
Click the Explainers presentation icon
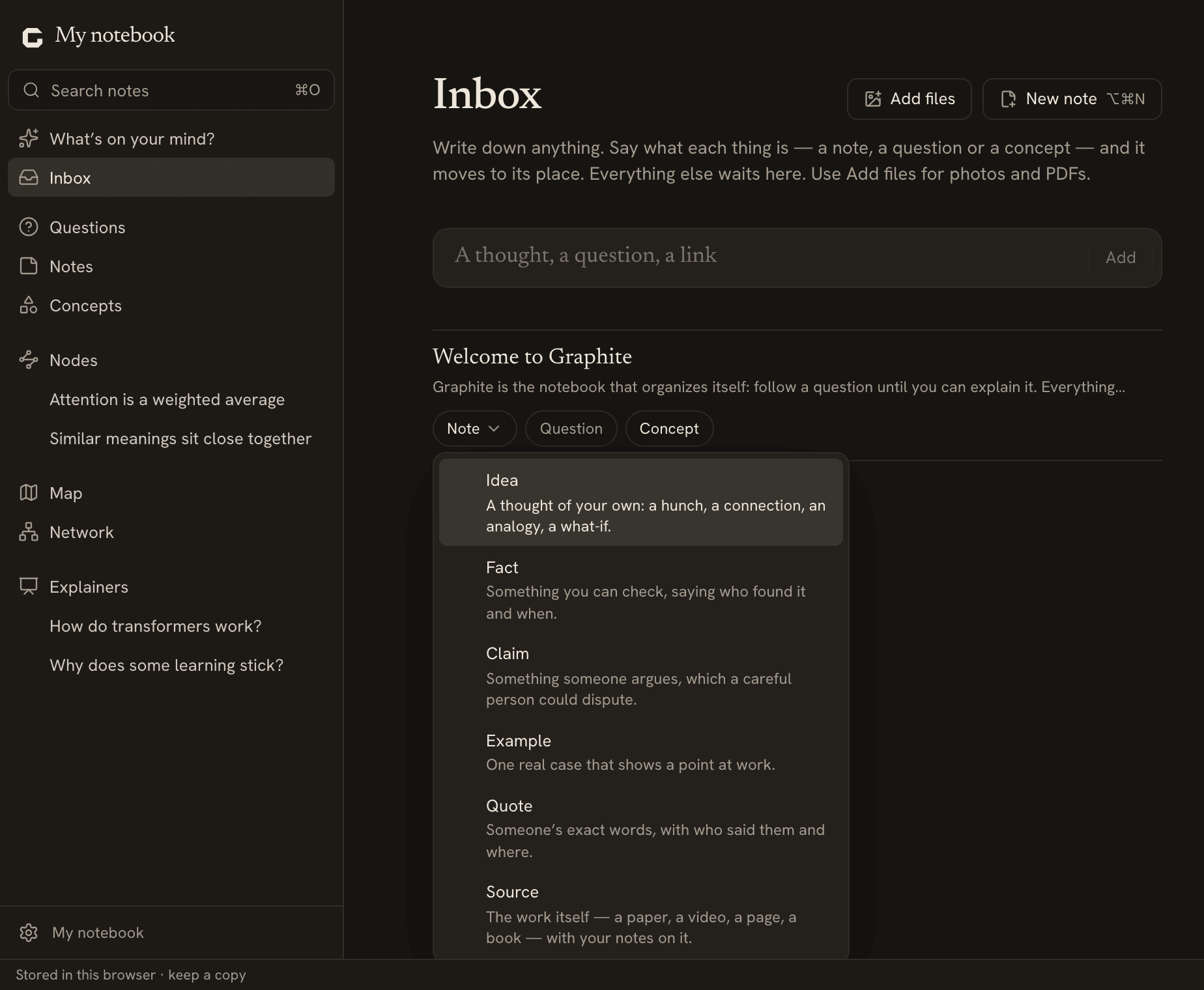click(x=29, y=586)
